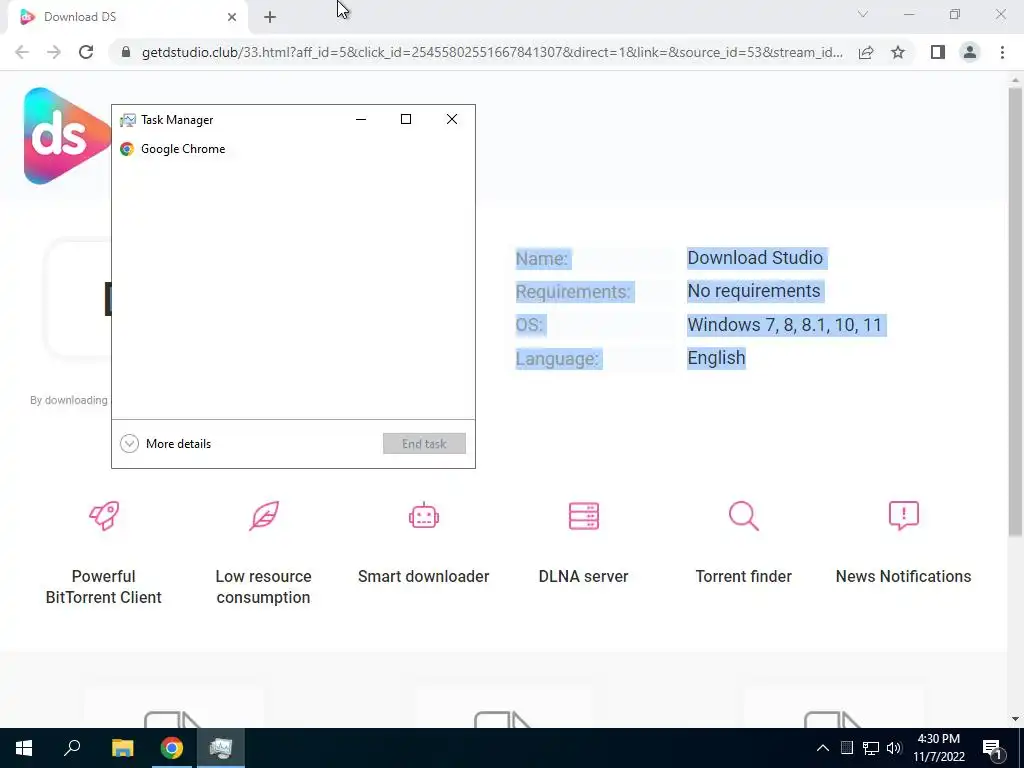Click the robot Smart downloader icon
1024x768 pixels.
[x=424, y=516]
